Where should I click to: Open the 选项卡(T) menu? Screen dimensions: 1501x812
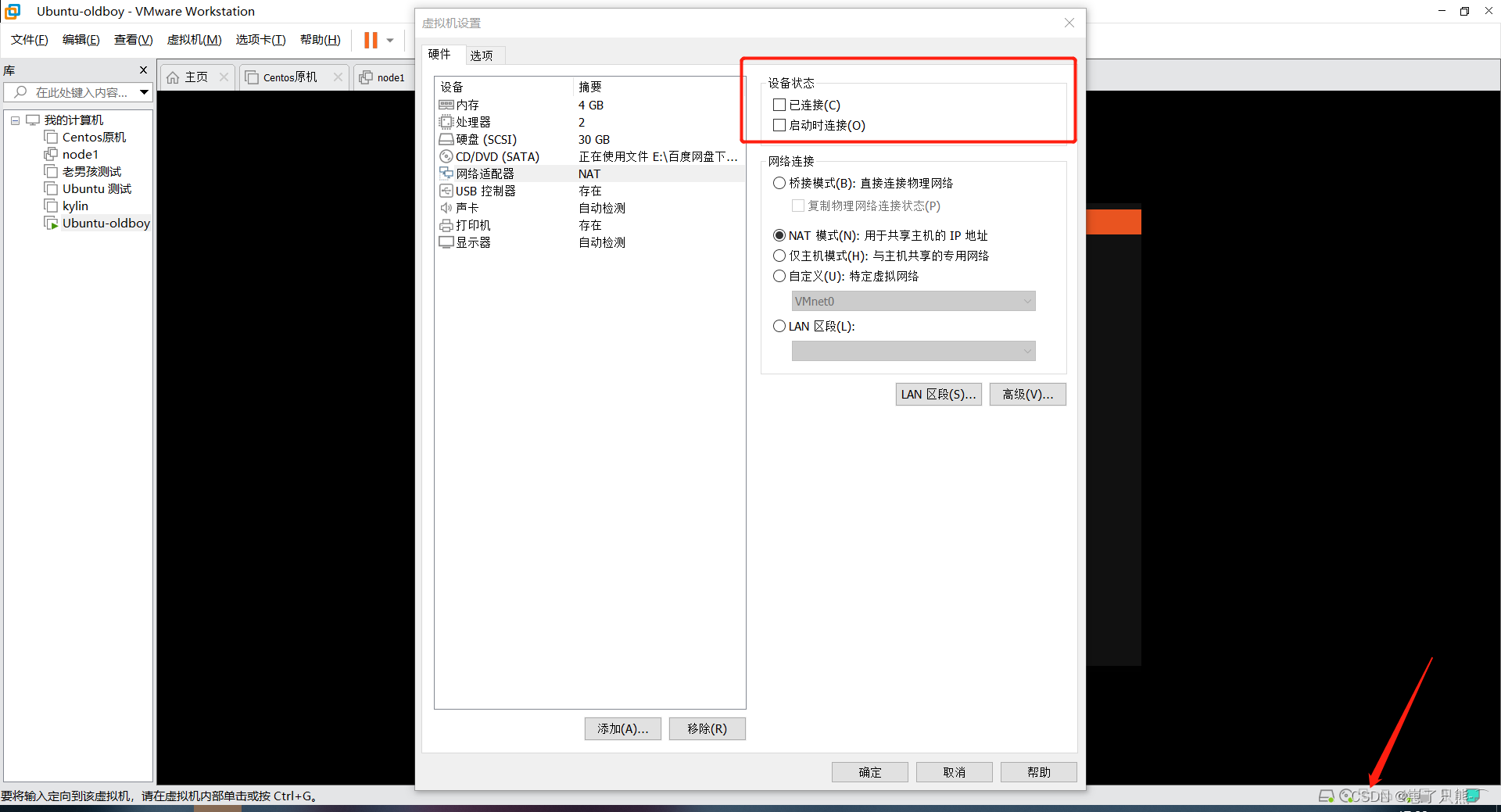click(x=261, y=40)
